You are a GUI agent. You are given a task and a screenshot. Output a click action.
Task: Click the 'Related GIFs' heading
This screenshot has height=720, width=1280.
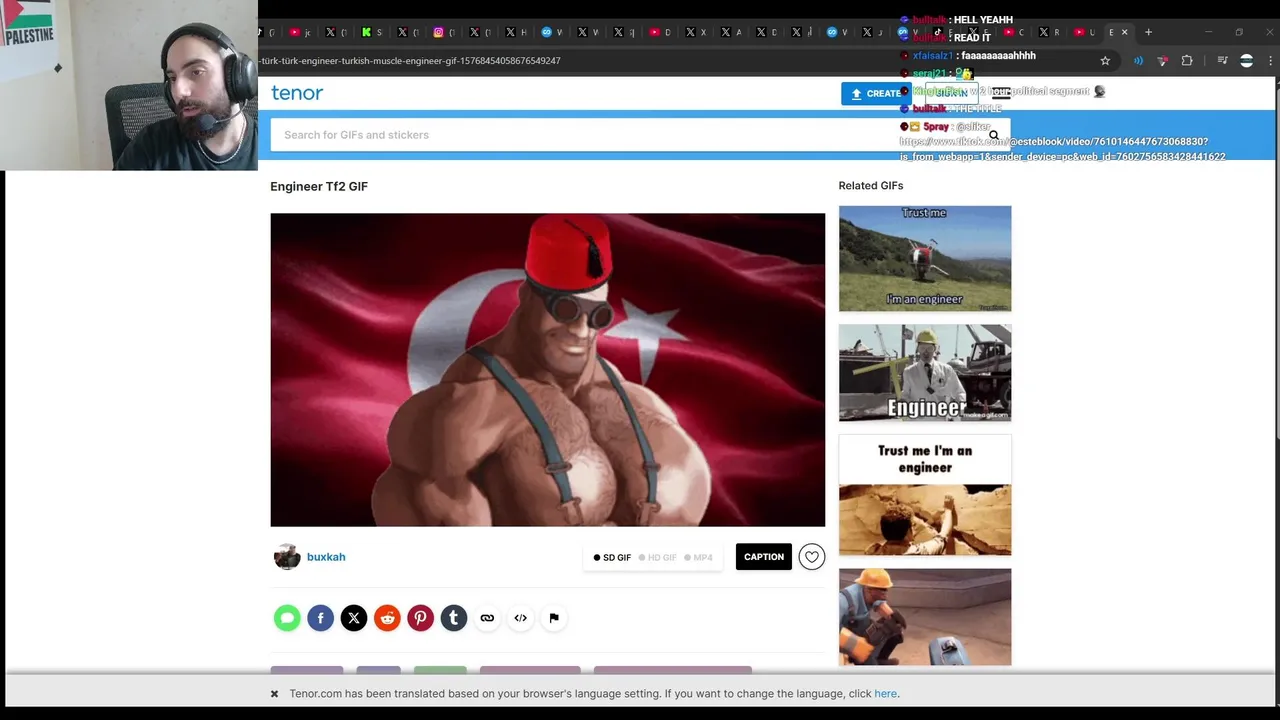coord(871,186)
